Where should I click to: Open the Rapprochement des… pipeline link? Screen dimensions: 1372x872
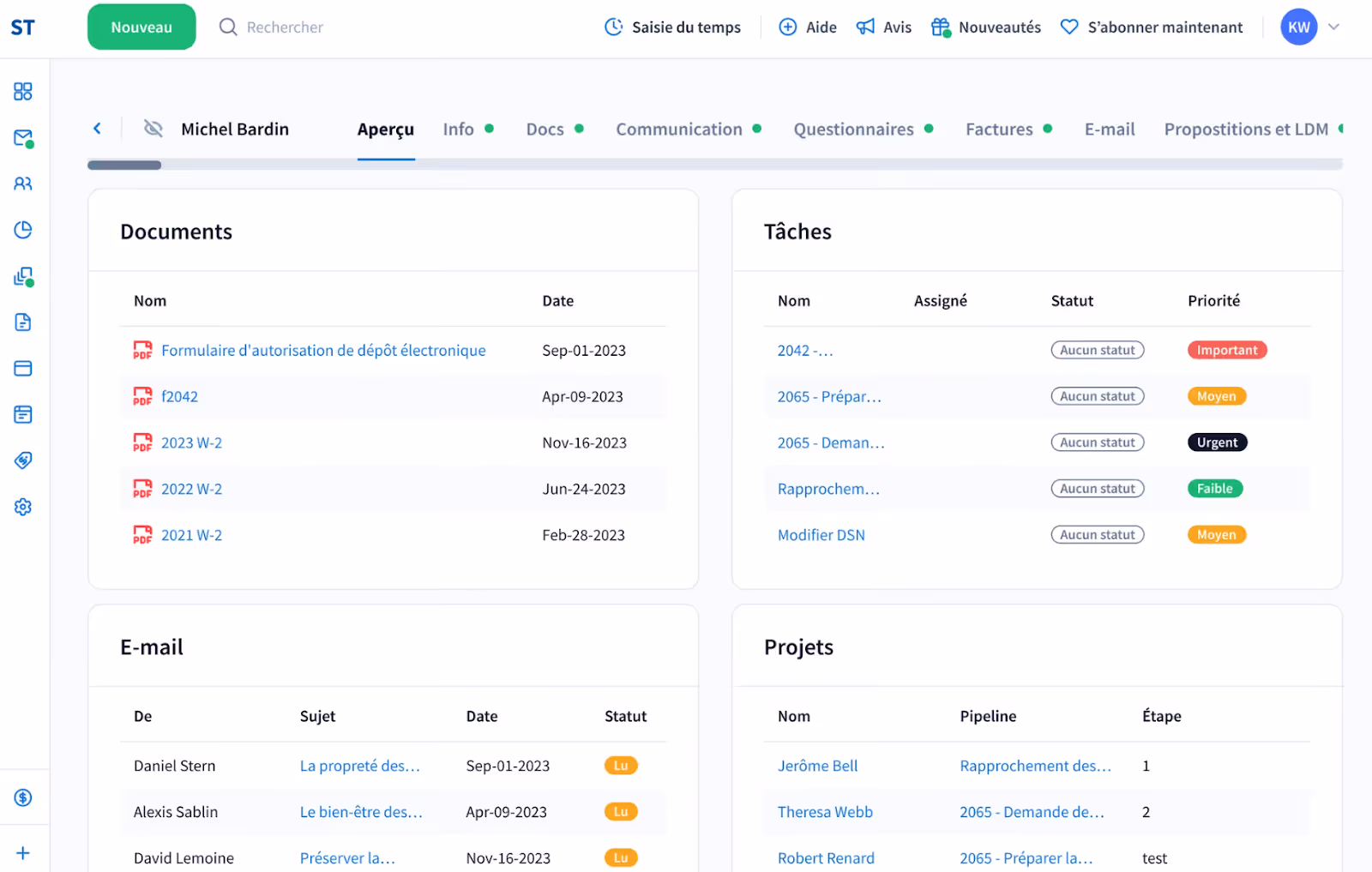[x=1036, y=766]
